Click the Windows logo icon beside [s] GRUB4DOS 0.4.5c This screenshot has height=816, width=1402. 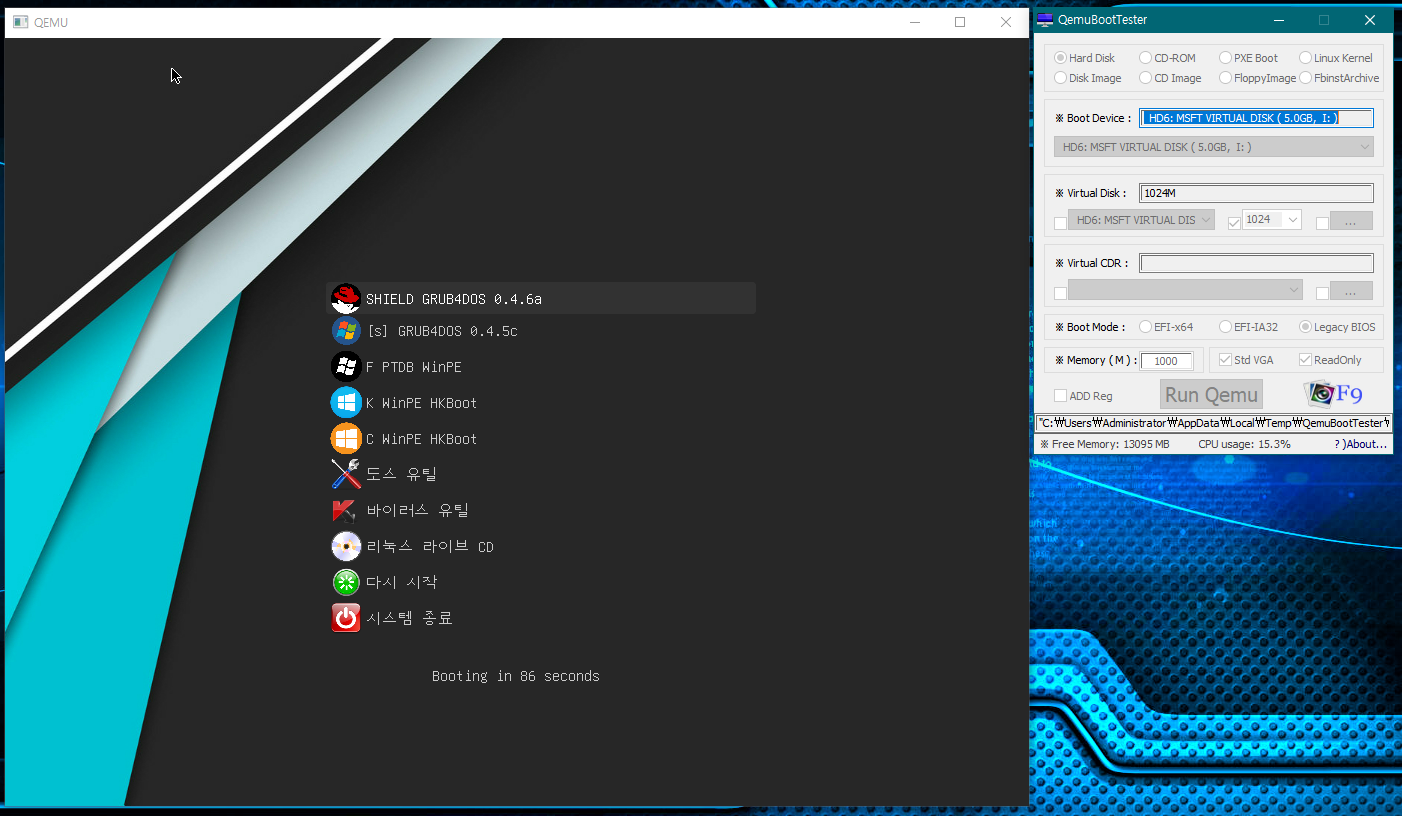coord(346,331)
